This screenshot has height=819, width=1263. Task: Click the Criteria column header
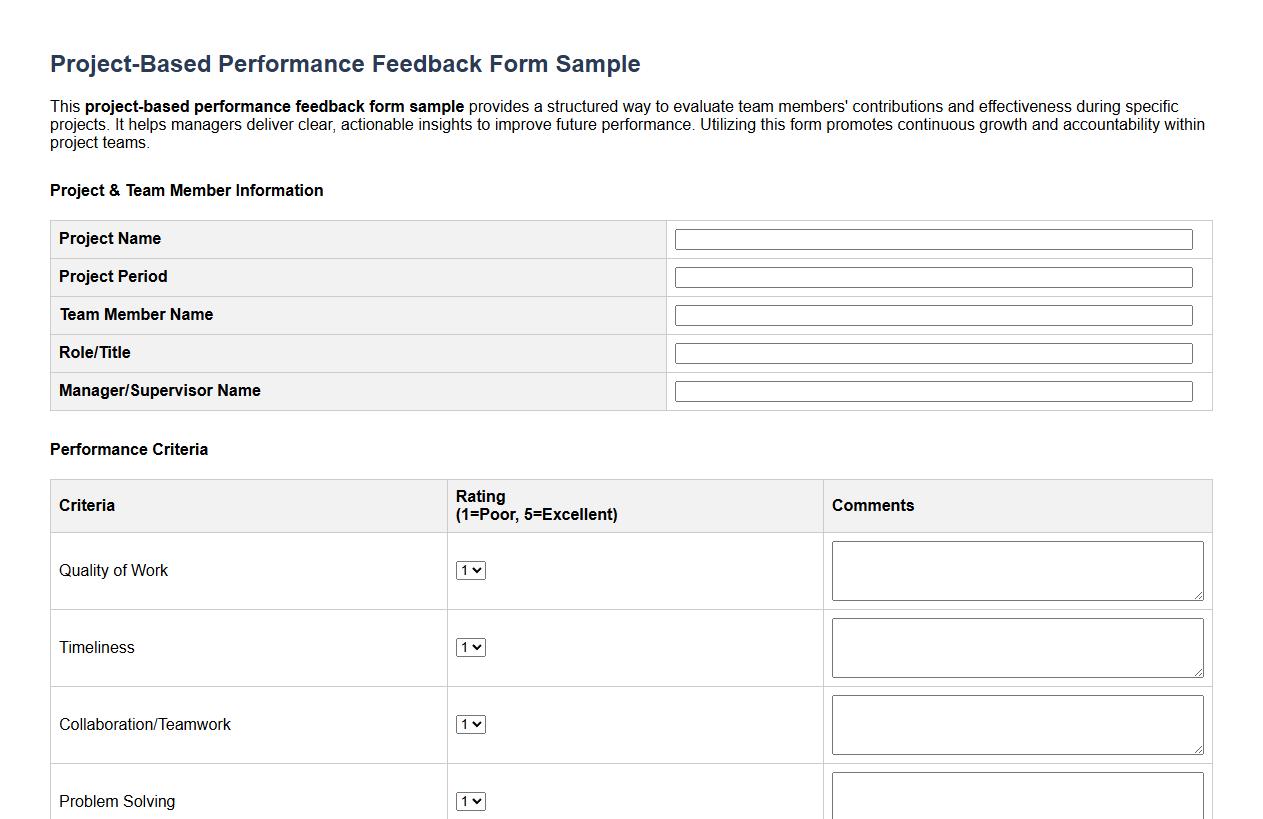(x=86, y=505)
